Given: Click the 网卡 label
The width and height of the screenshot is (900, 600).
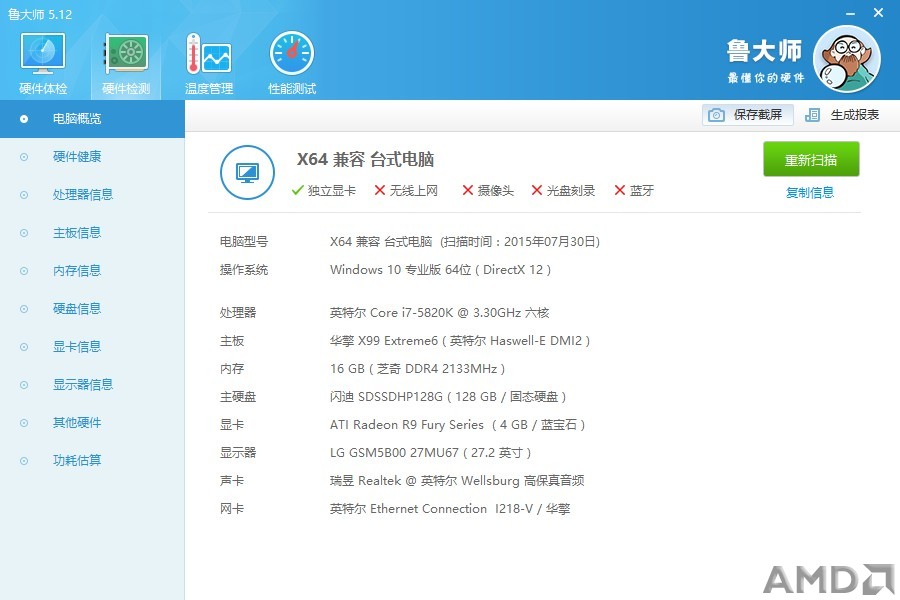Looking at the screenshot, I should [x=232, y=509].
